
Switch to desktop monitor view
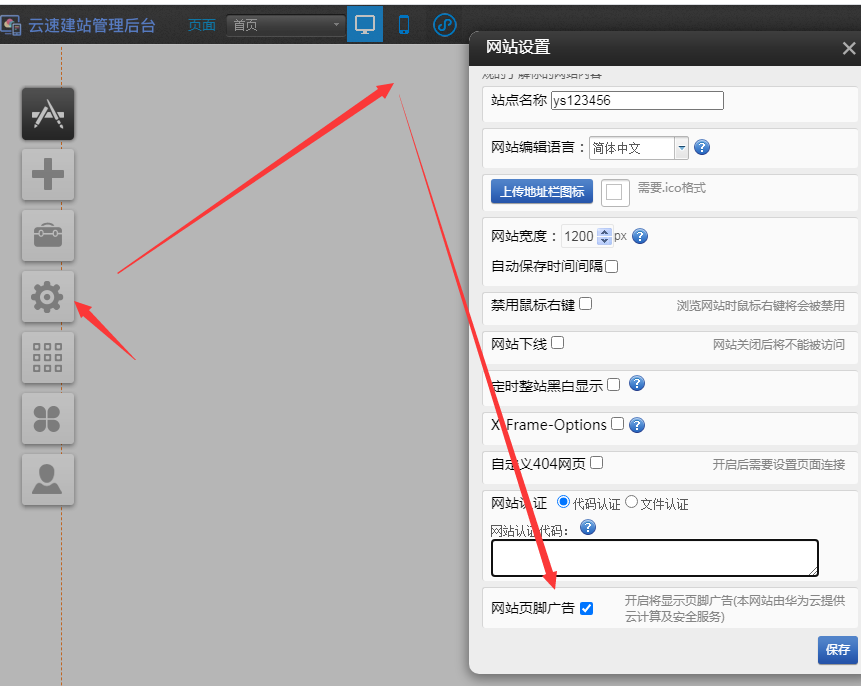click(x=365, y=24)
